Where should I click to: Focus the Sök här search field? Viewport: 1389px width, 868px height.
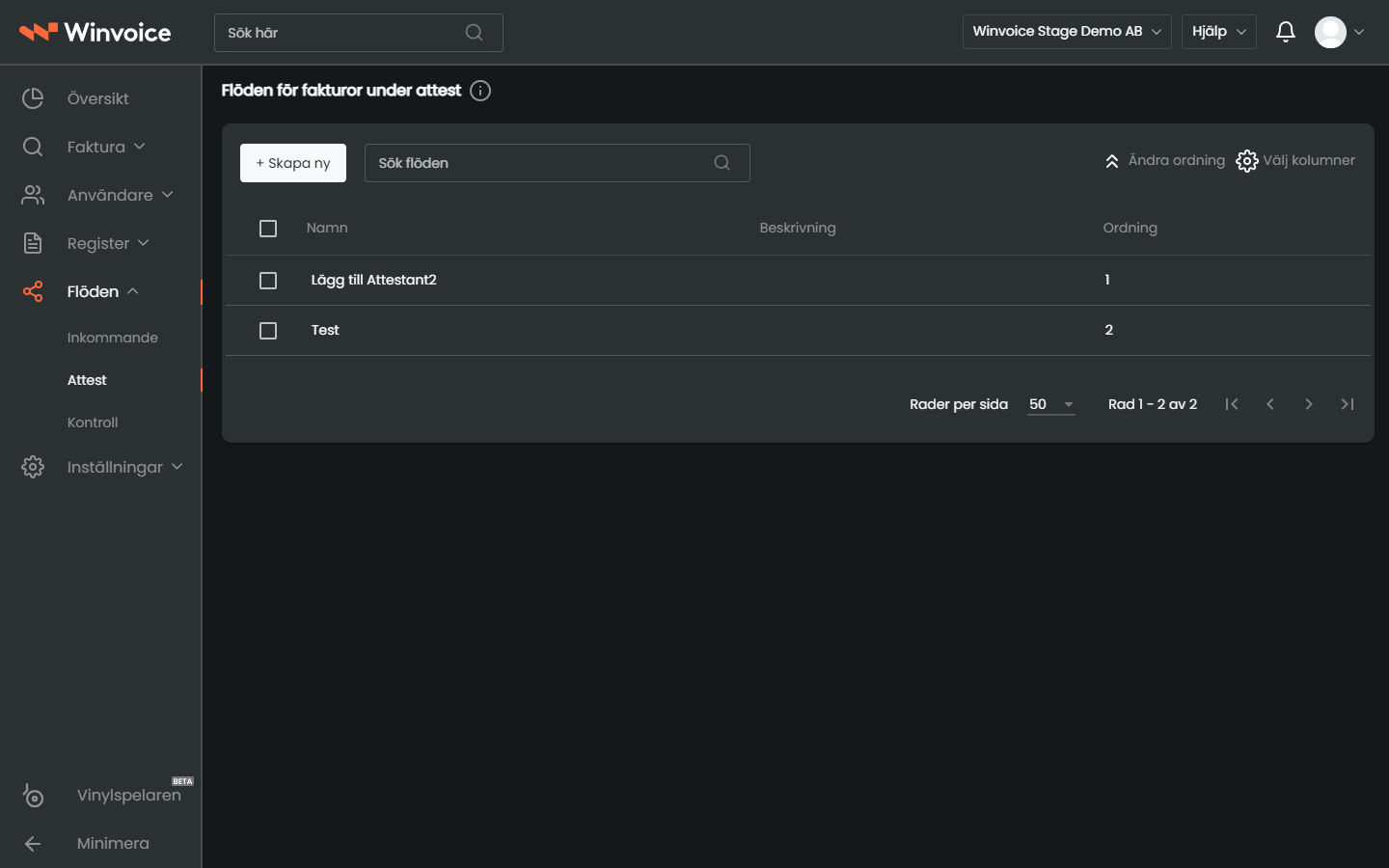coord(359,33)
